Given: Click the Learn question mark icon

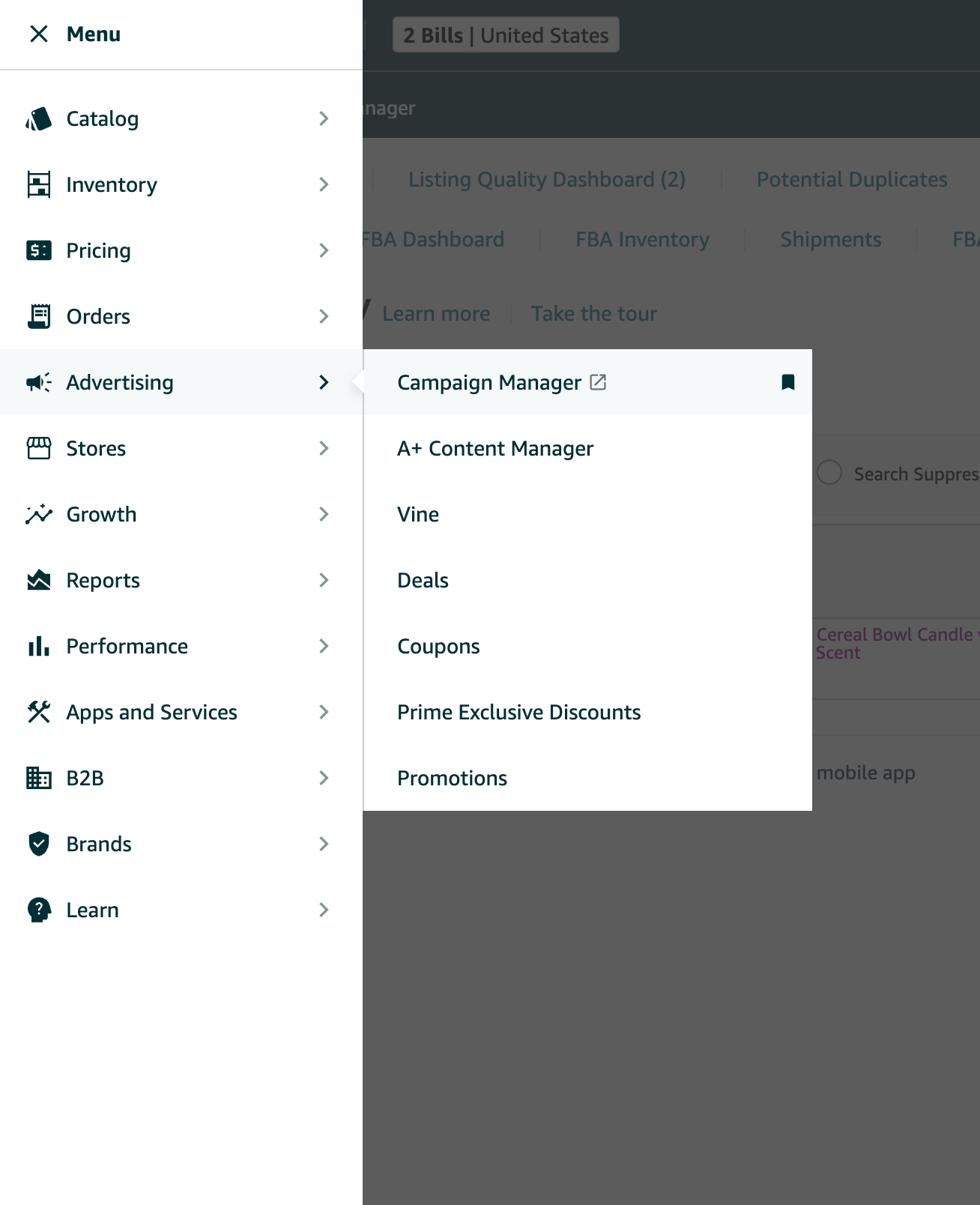Looking at the screenshot, I should (39, 910).
